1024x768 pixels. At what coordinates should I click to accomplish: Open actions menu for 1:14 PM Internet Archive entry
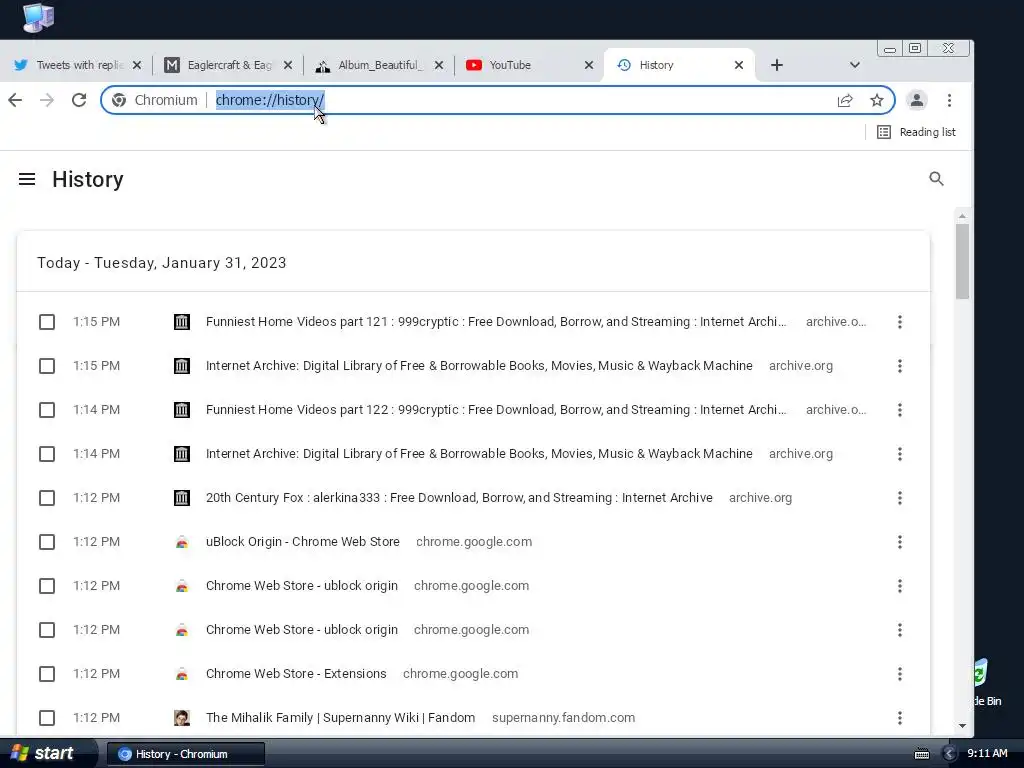899,454
